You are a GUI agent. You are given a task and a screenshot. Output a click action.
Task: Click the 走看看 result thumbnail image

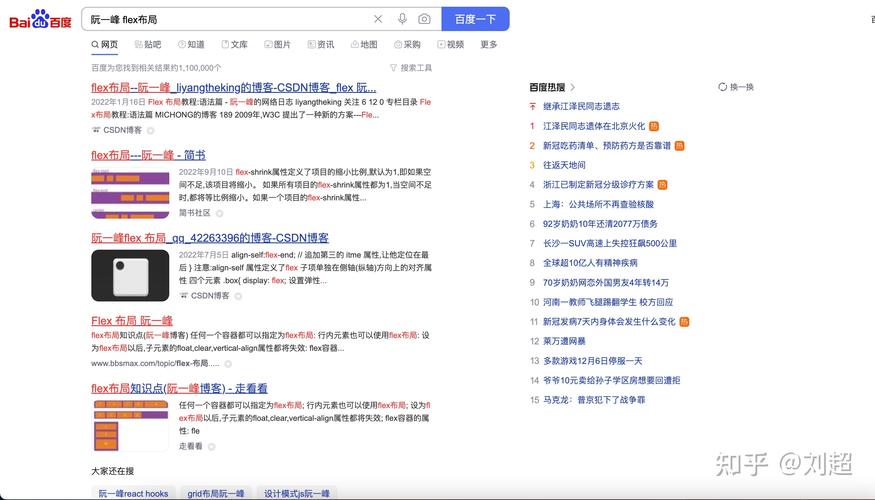pyautogui.click(x=131, y=425)
